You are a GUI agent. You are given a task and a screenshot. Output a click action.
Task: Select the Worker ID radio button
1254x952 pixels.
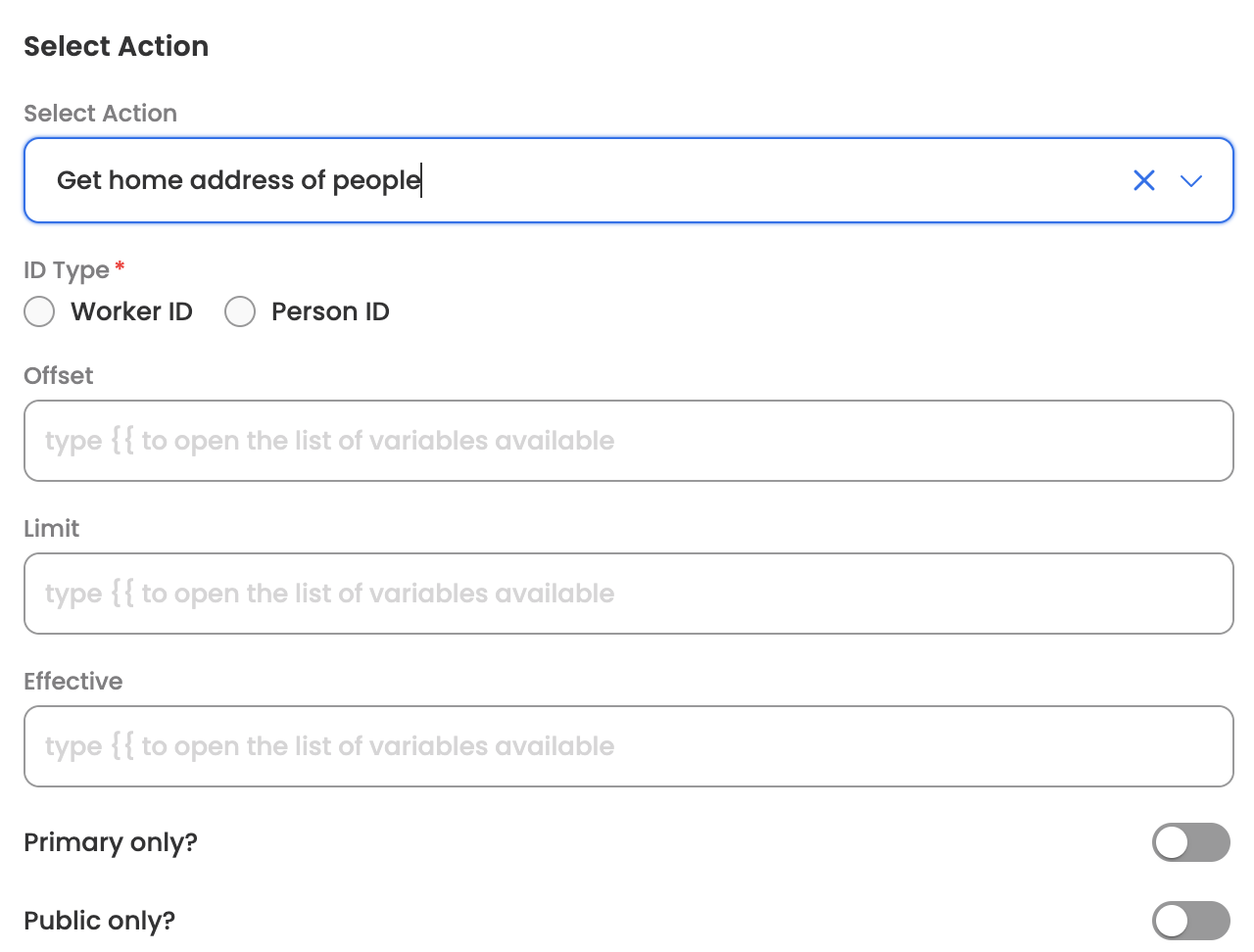(39, 311)
